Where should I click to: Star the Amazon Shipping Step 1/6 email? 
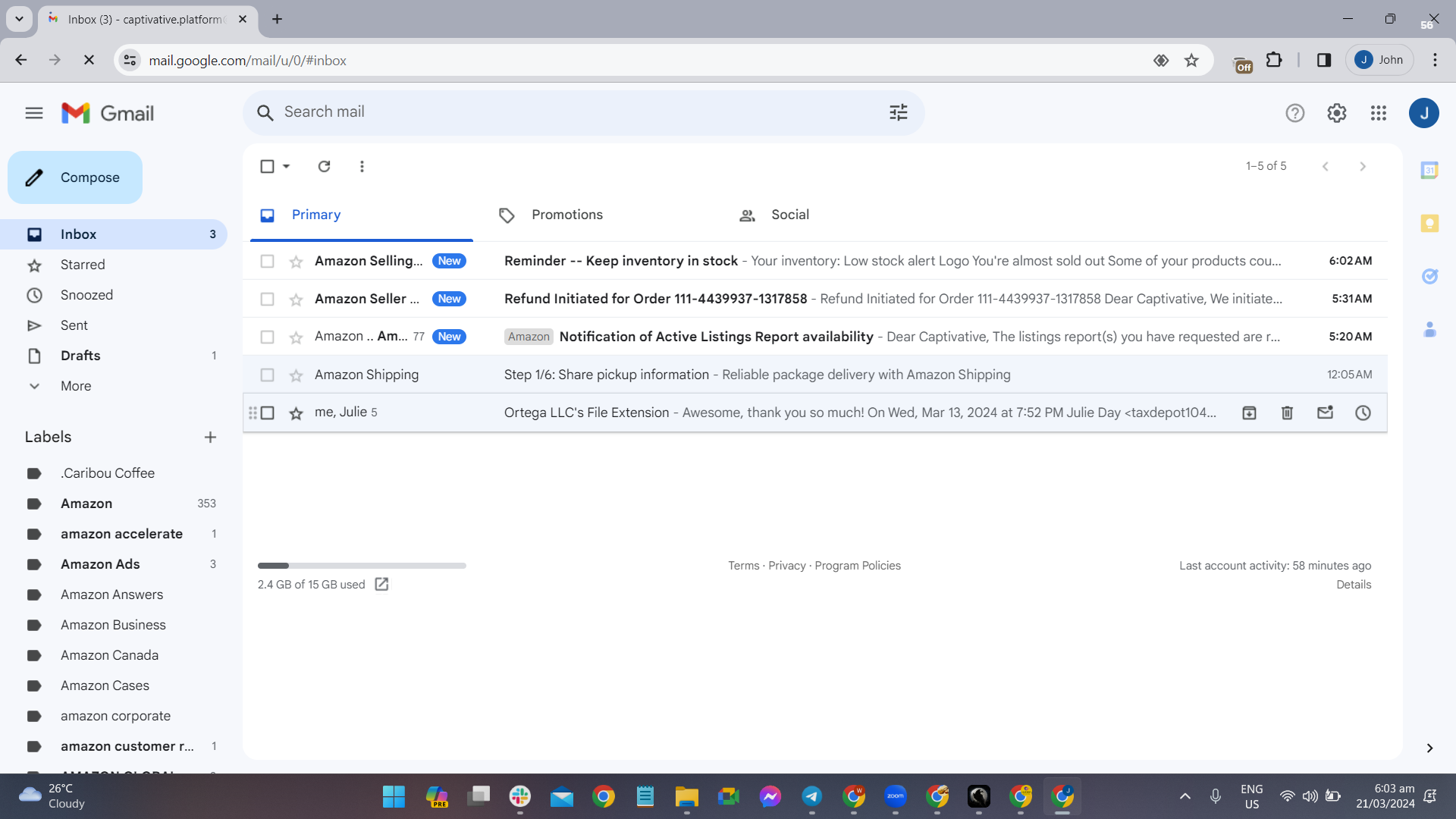coord(296,375)
